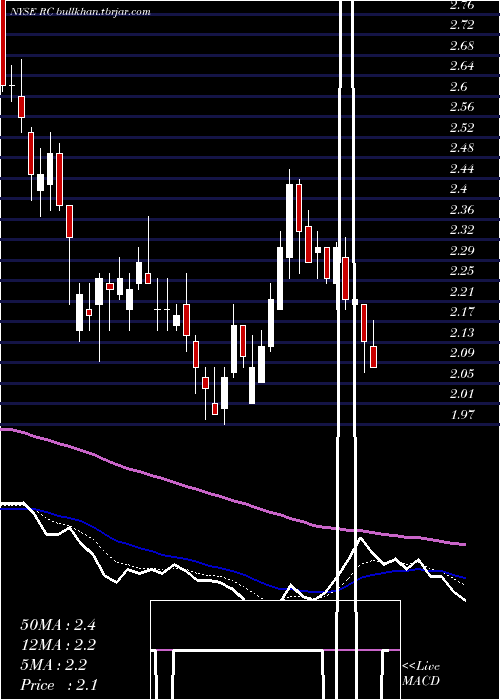Click the 'Price : 2.1' indicator text
500x700 pixels.
(x=59, y=685)
